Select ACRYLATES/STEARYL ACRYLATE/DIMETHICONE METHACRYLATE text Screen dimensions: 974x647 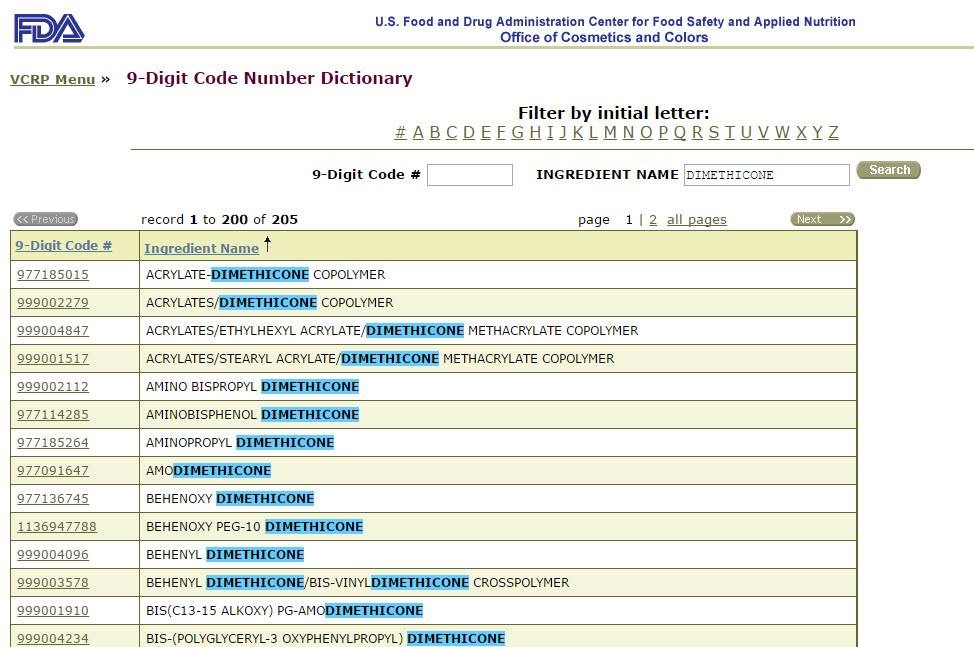tap(380, 358)
